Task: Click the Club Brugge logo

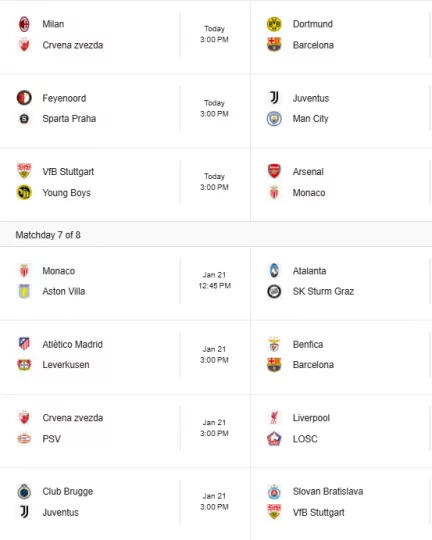Action: tap(24, 491)
